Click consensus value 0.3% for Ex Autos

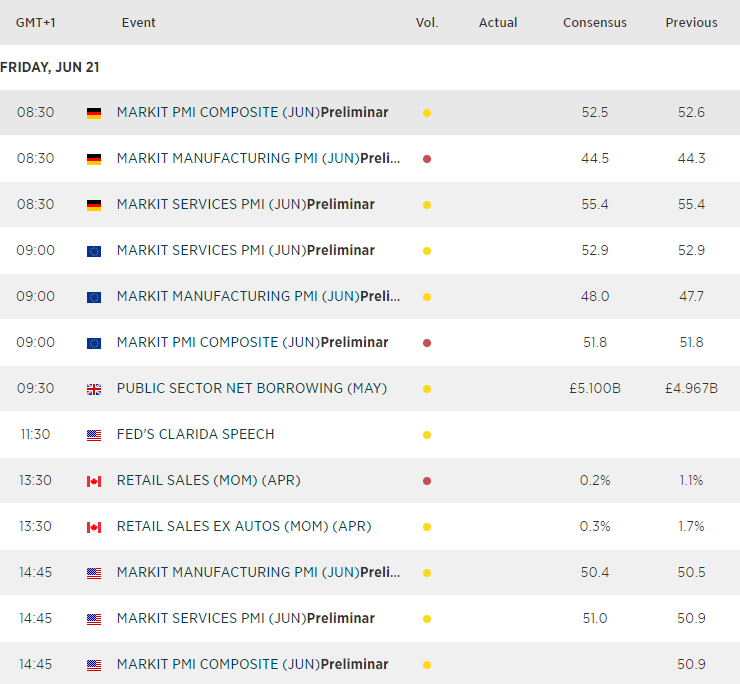595,526
